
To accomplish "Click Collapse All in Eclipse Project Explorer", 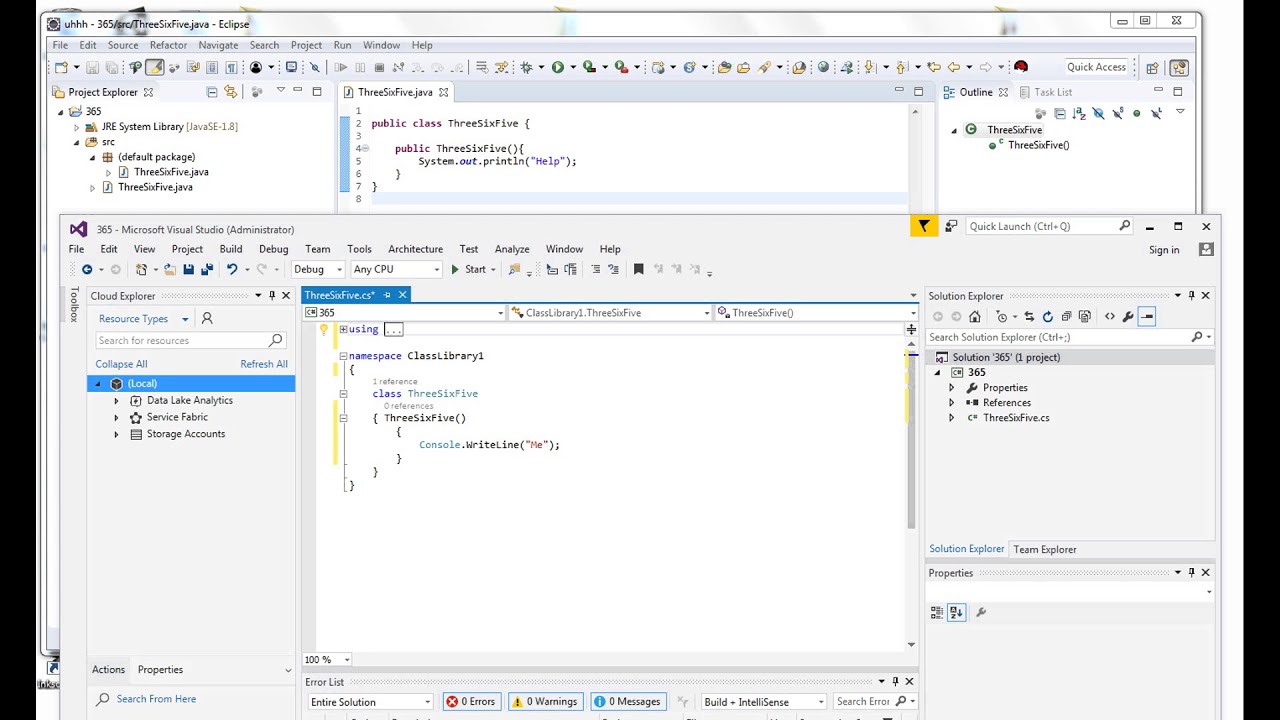I will pyautogui.click(x=212, y=92).
